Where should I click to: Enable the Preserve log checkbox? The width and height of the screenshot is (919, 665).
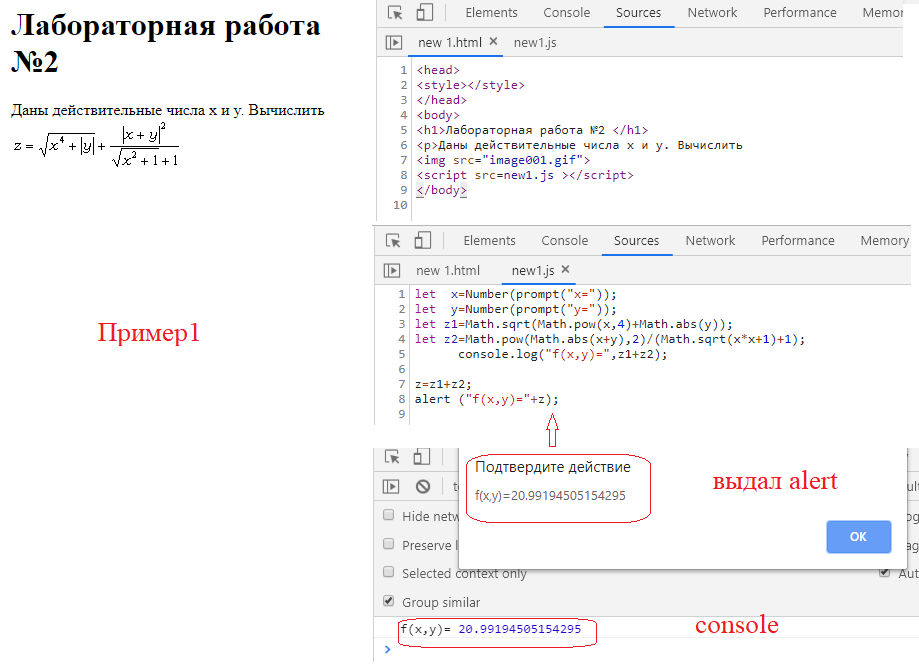click(388, 545)
